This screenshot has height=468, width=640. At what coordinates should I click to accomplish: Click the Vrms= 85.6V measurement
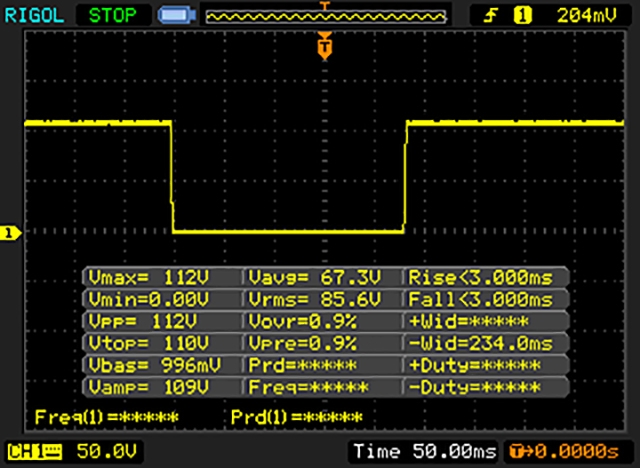click(315, 299)
